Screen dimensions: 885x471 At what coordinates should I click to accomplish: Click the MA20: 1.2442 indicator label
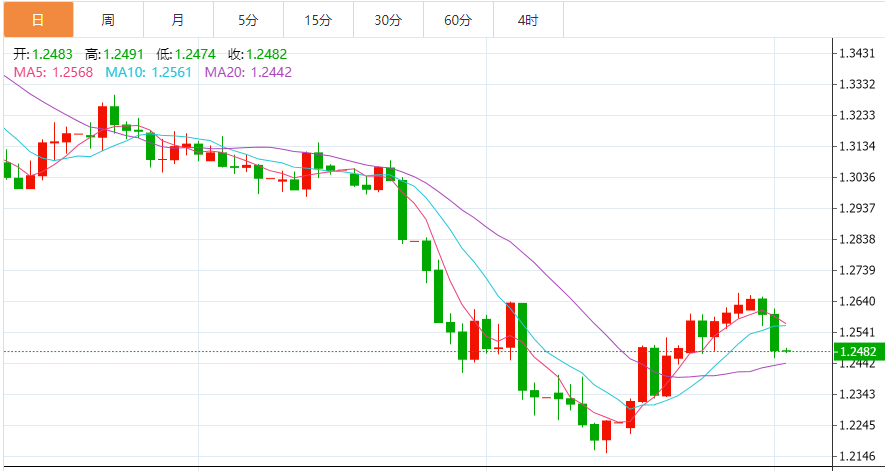(248, 72)
